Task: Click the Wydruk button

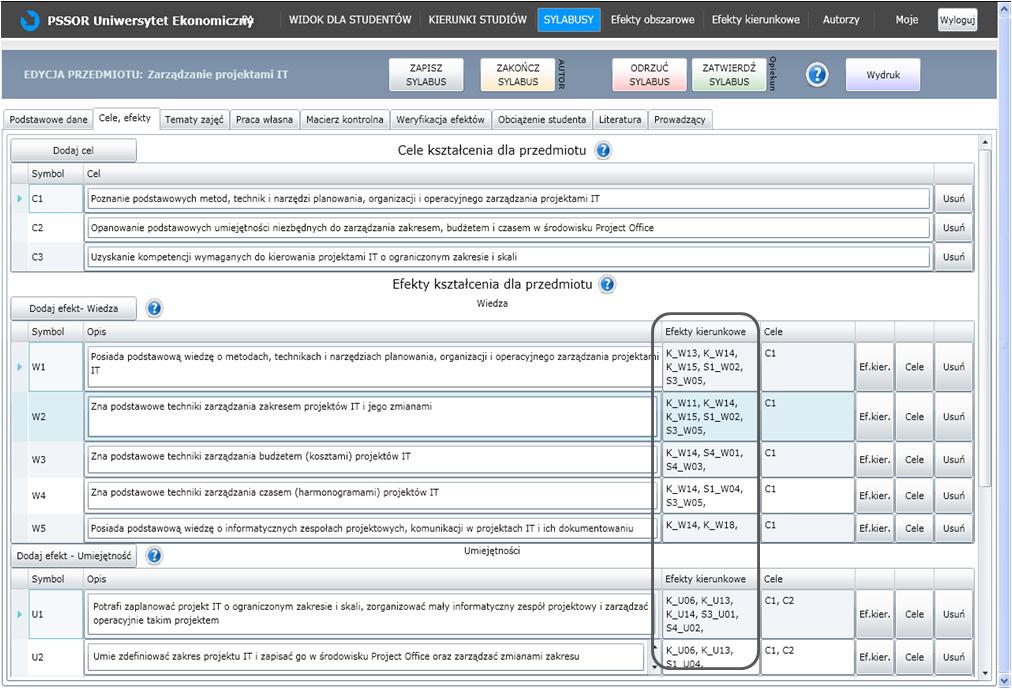Action: tap(883, 75)
